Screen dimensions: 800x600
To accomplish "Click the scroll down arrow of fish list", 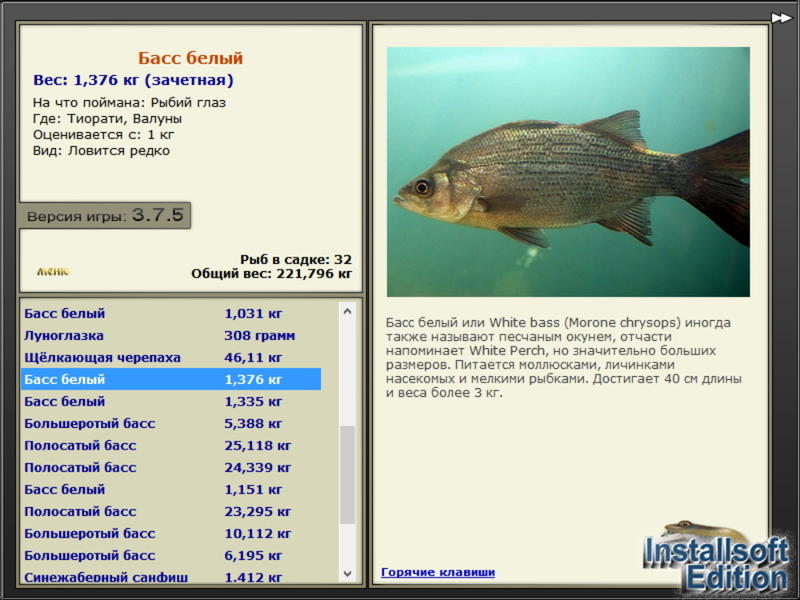I will click(x=347, y=573).
